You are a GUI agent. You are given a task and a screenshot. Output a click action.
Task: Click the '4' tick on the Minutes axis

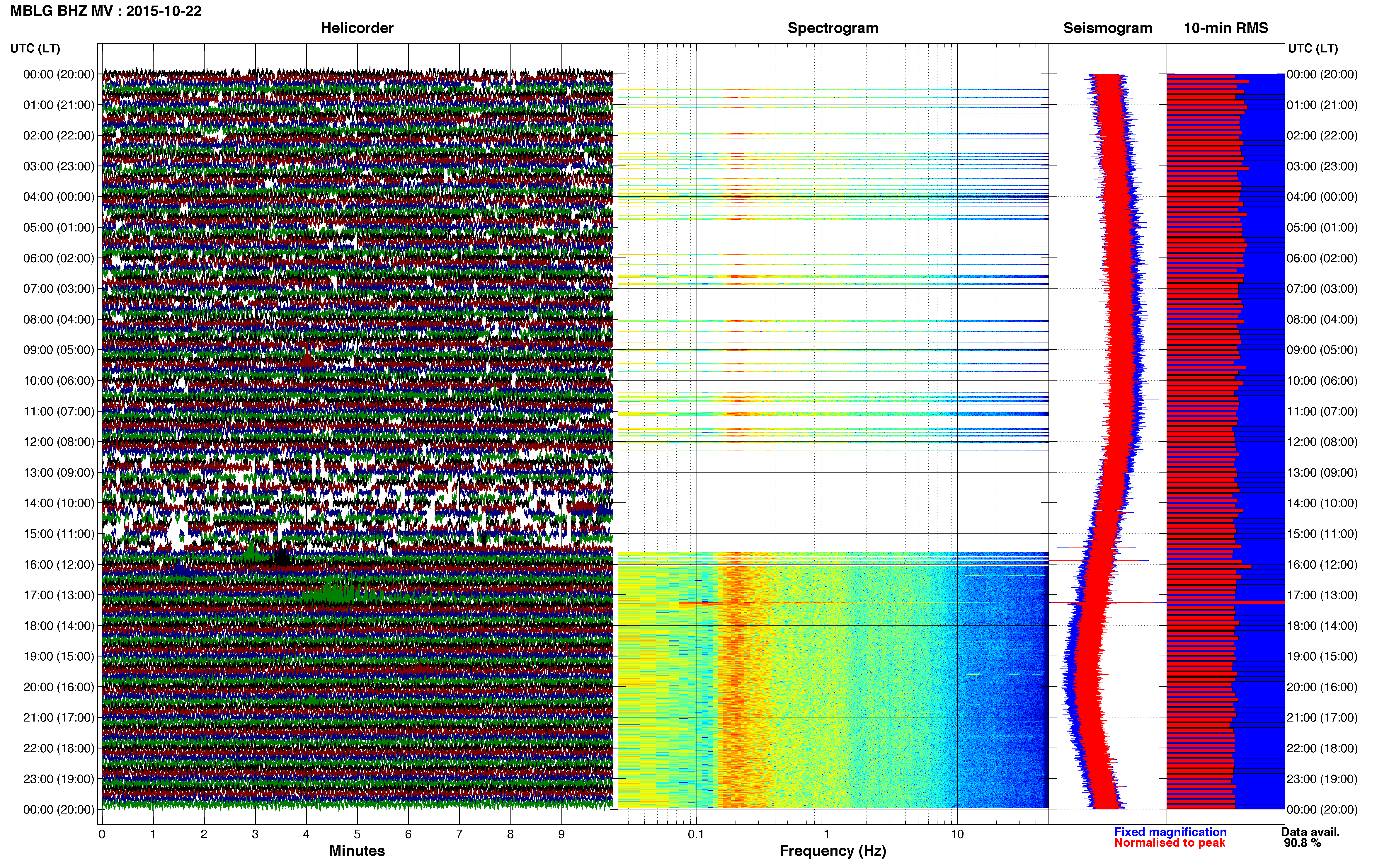[306, 834]
